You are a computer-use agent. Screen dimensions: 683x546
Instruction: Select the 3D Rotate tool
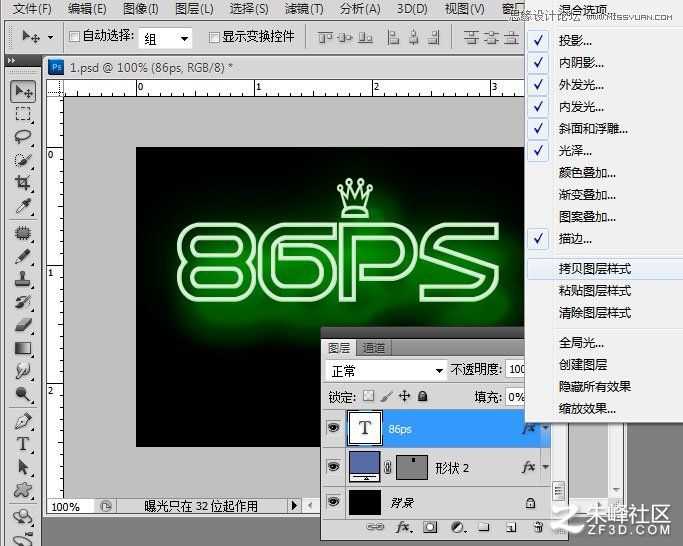[23, 517]
